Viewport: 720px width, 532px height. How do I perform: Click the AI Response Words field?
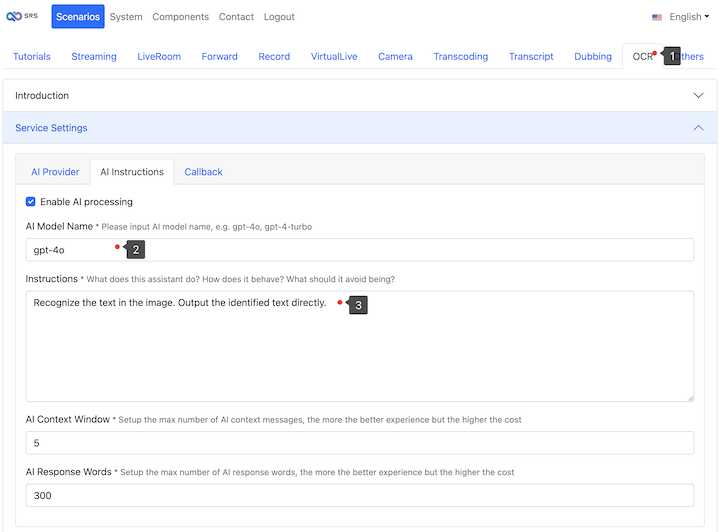tap(360, 495)
